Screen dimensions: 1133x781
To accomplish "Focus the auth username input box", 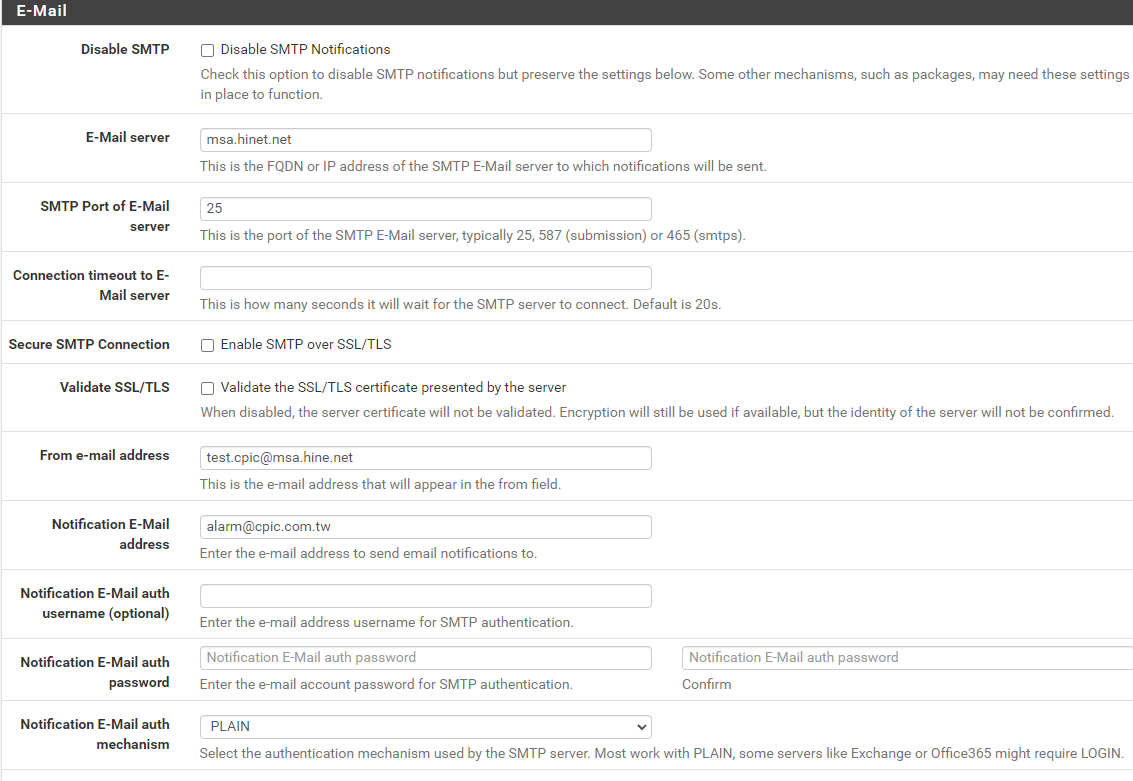I will coord(425,596).
